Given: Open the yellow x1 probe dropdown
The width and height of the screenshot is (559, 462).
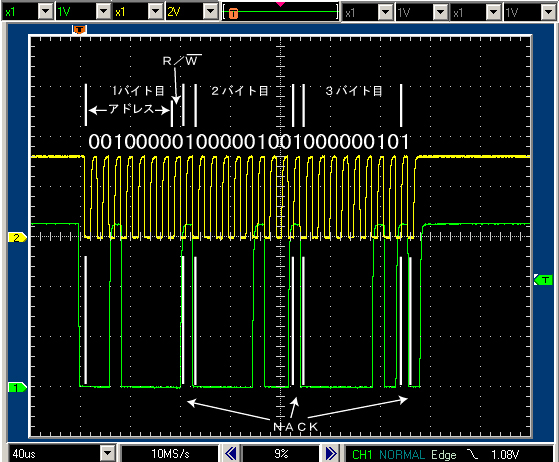Looking at the screenshot, I should 155,12.
